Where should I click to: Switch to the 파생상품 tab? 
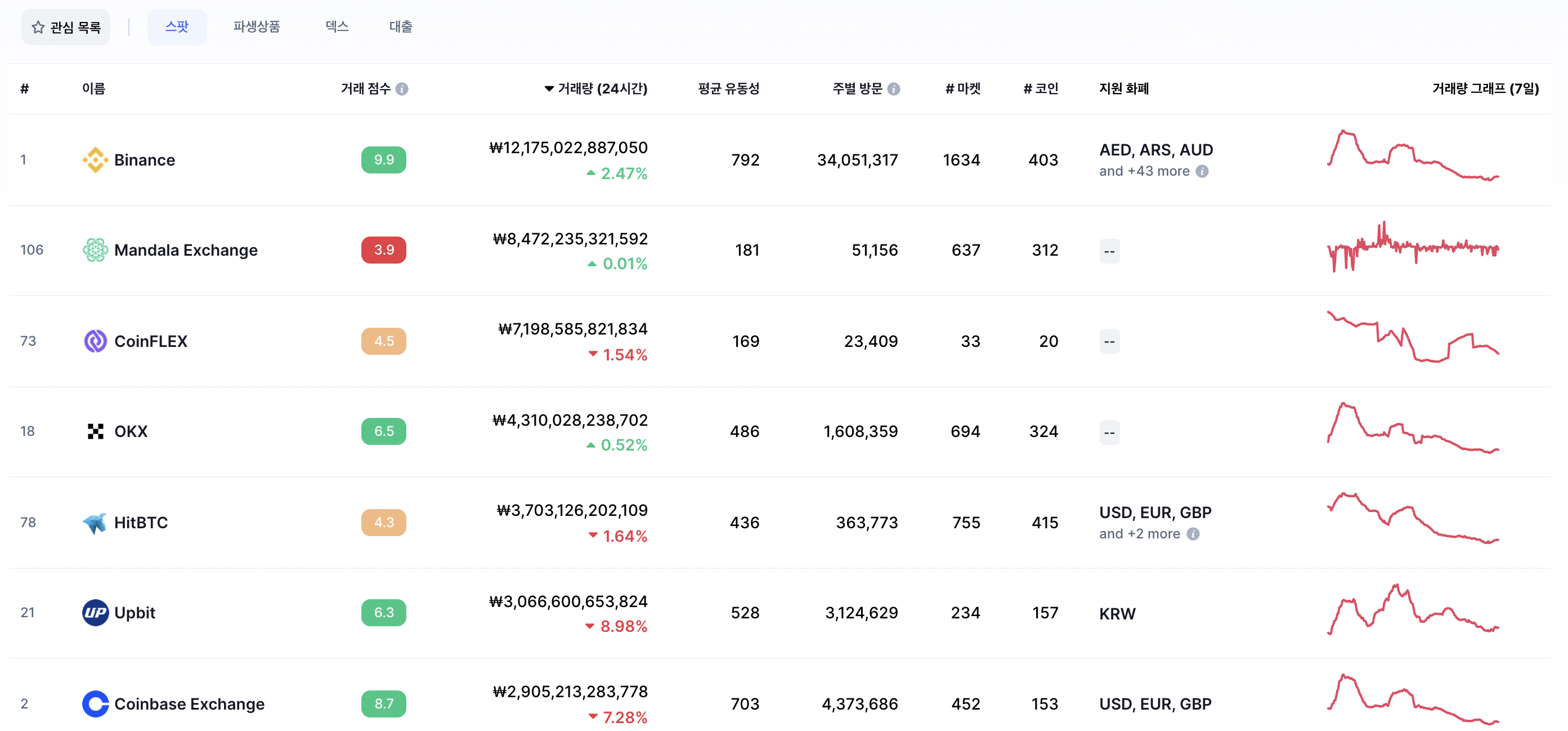(256, 27)
